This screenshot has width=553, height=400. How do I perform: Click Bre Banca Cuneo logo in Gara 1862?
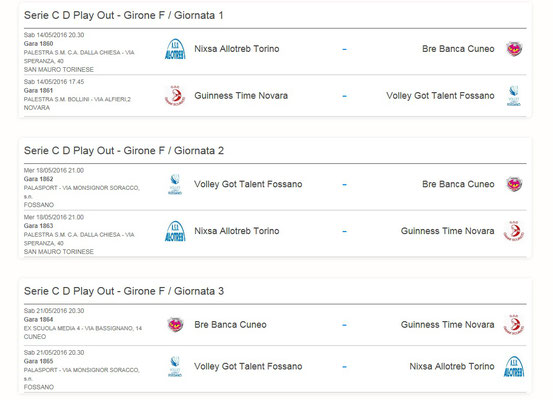(x=514, y=184)
